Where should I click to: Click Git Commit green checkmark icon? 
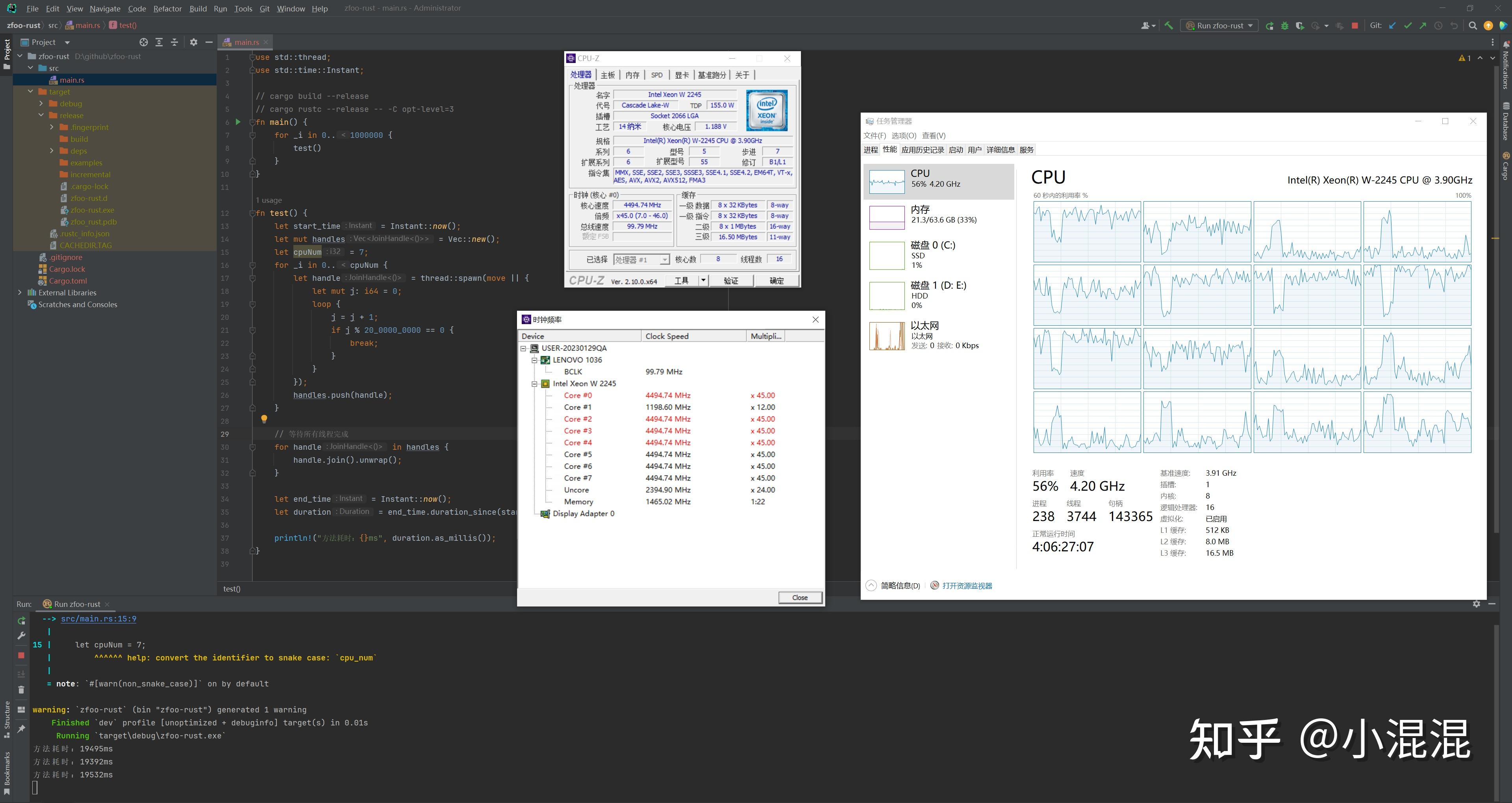point(1408,26)
